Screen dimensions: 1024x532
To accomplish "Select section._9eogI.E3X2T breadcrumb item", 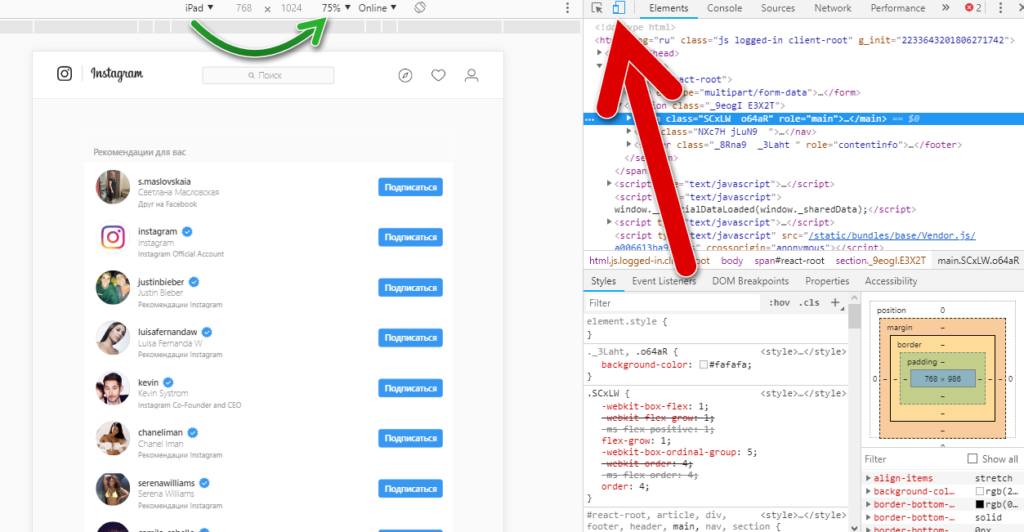I will [x=880, y=260].
